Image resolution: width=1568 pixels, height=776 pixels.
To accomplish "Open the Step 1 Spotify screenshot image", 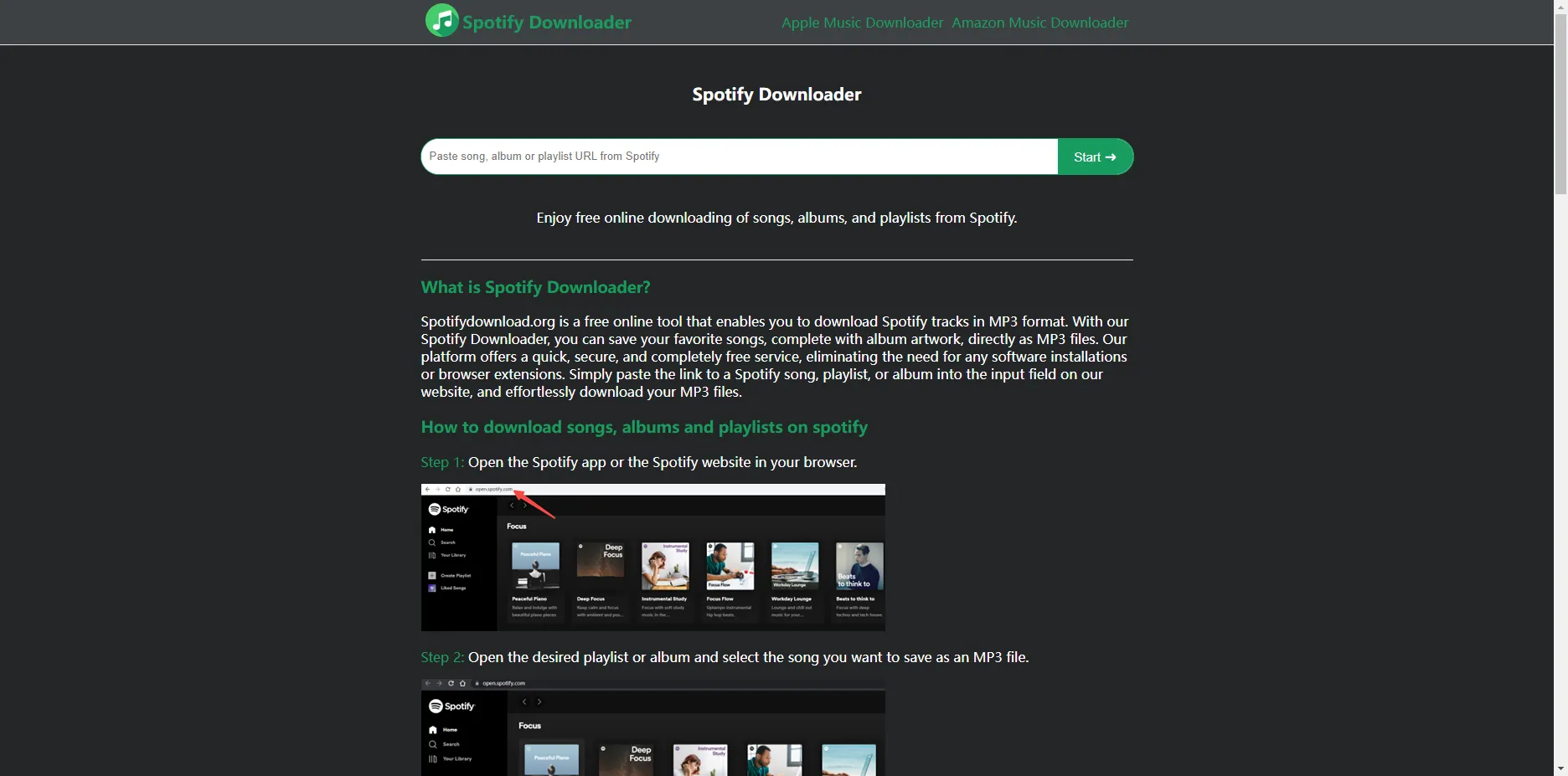I will [x=653, y=558].
